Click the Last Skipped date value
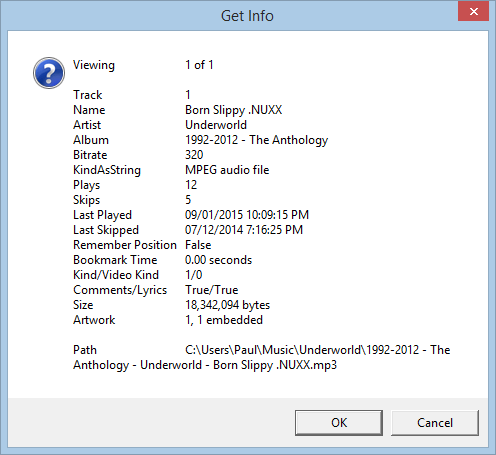 click(x=244, y=230)
